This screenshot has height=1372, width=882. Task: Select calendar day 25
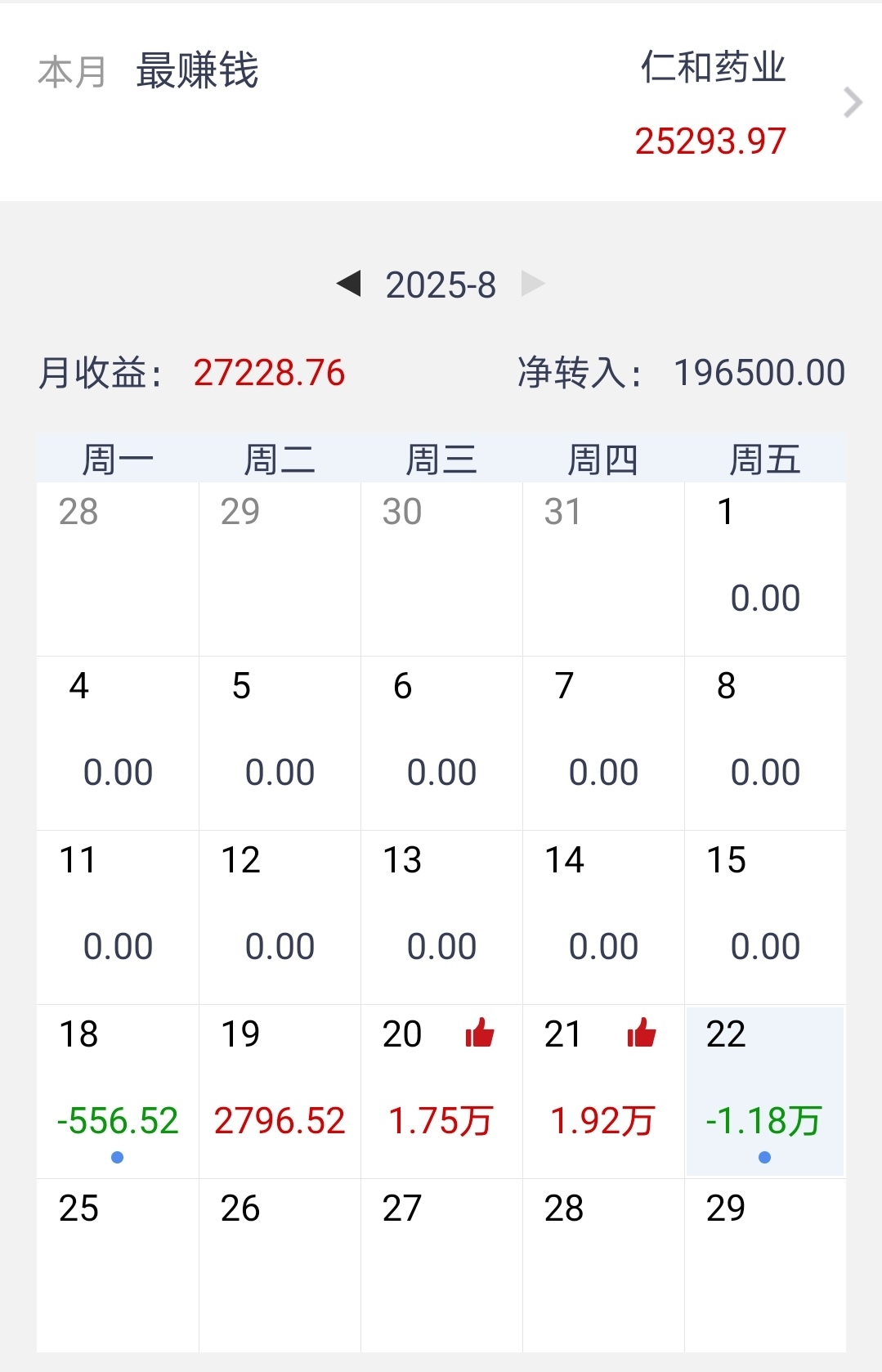[118, 1266]
